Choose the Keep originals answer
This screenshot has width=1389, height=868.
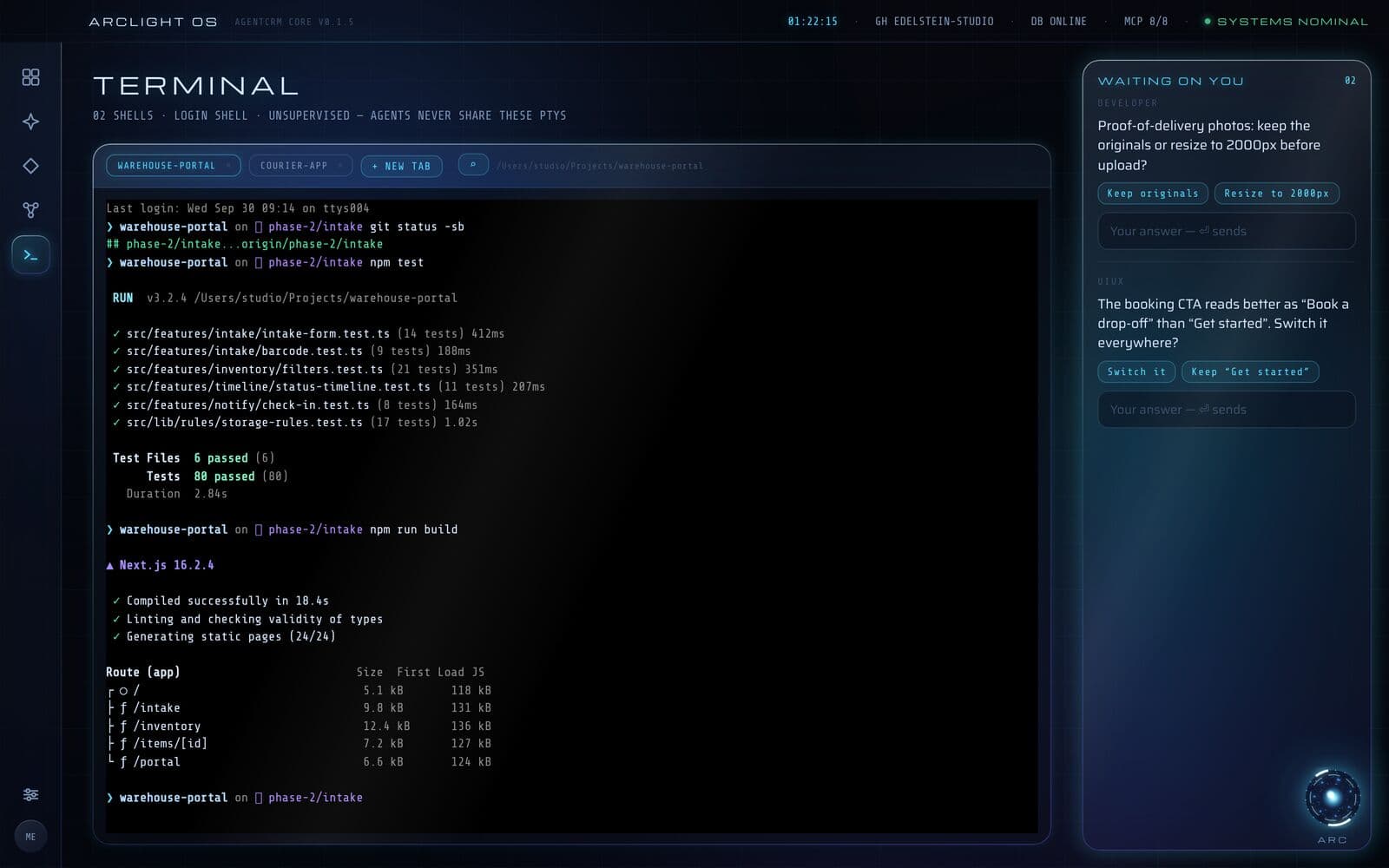1152,194
